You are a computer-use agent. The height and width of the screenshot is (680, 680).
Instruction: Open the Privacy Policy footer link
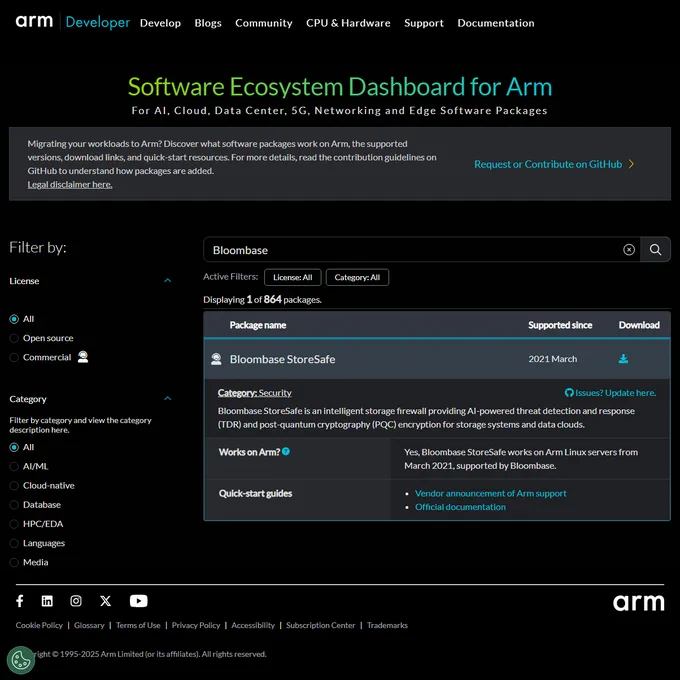[x=196, y=625]
